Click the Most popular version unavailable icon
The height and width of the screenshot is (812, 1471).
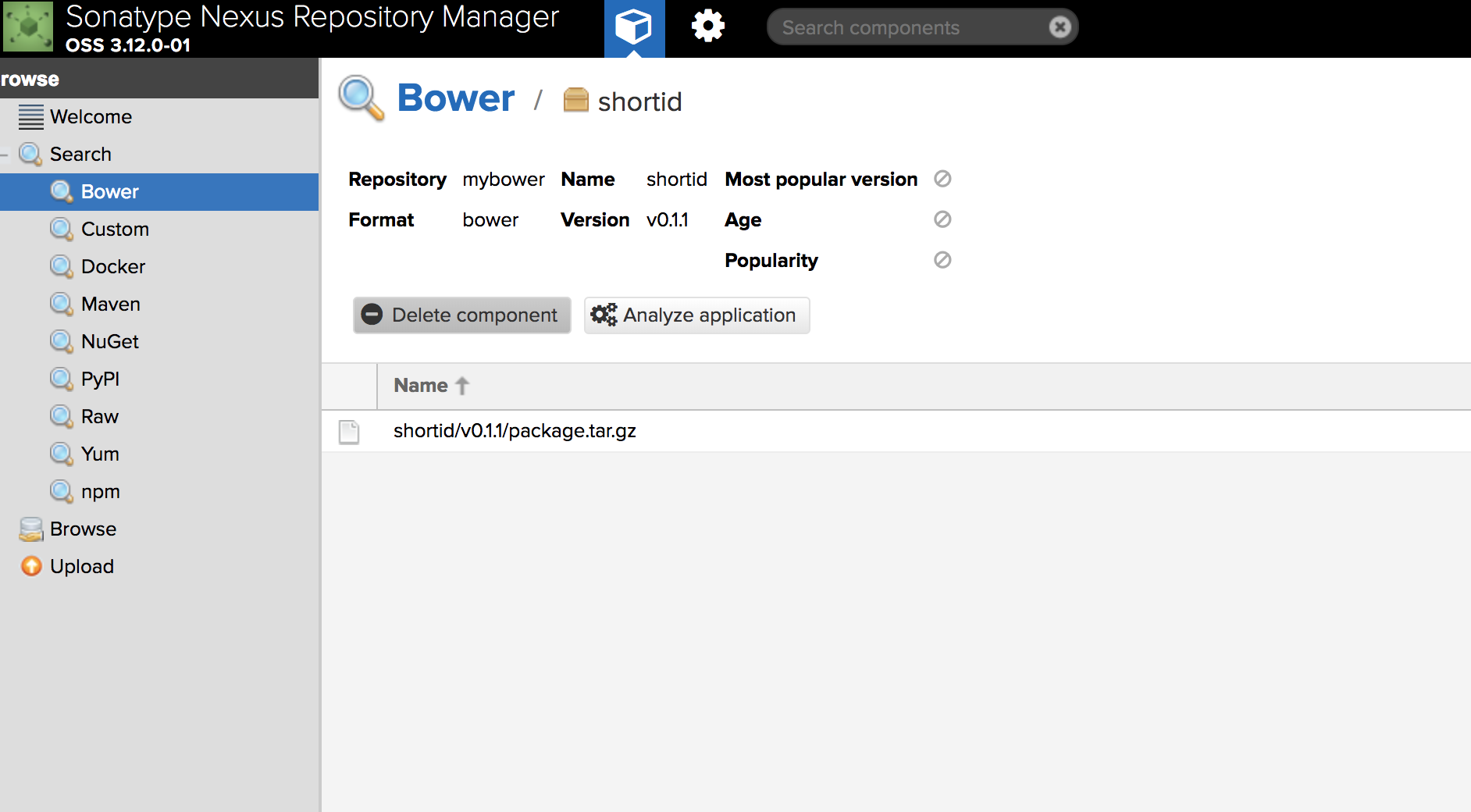[x=942, y=179]
